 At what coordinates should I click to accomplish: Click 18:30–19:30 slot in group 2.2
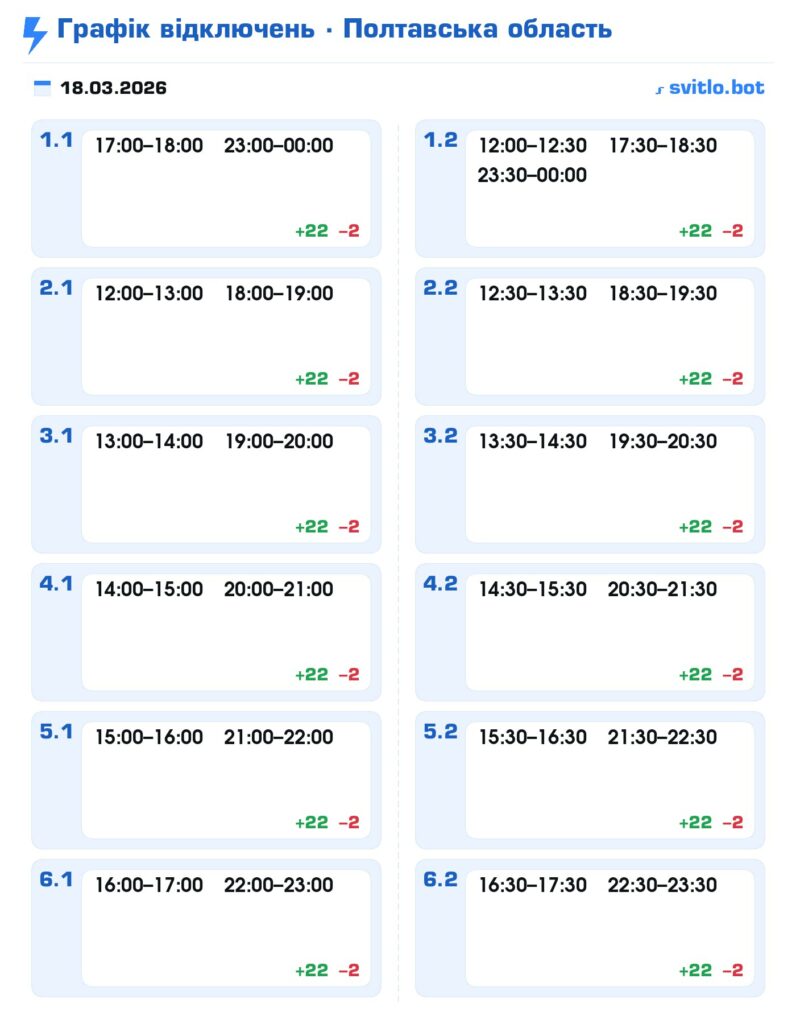(662, 294)
